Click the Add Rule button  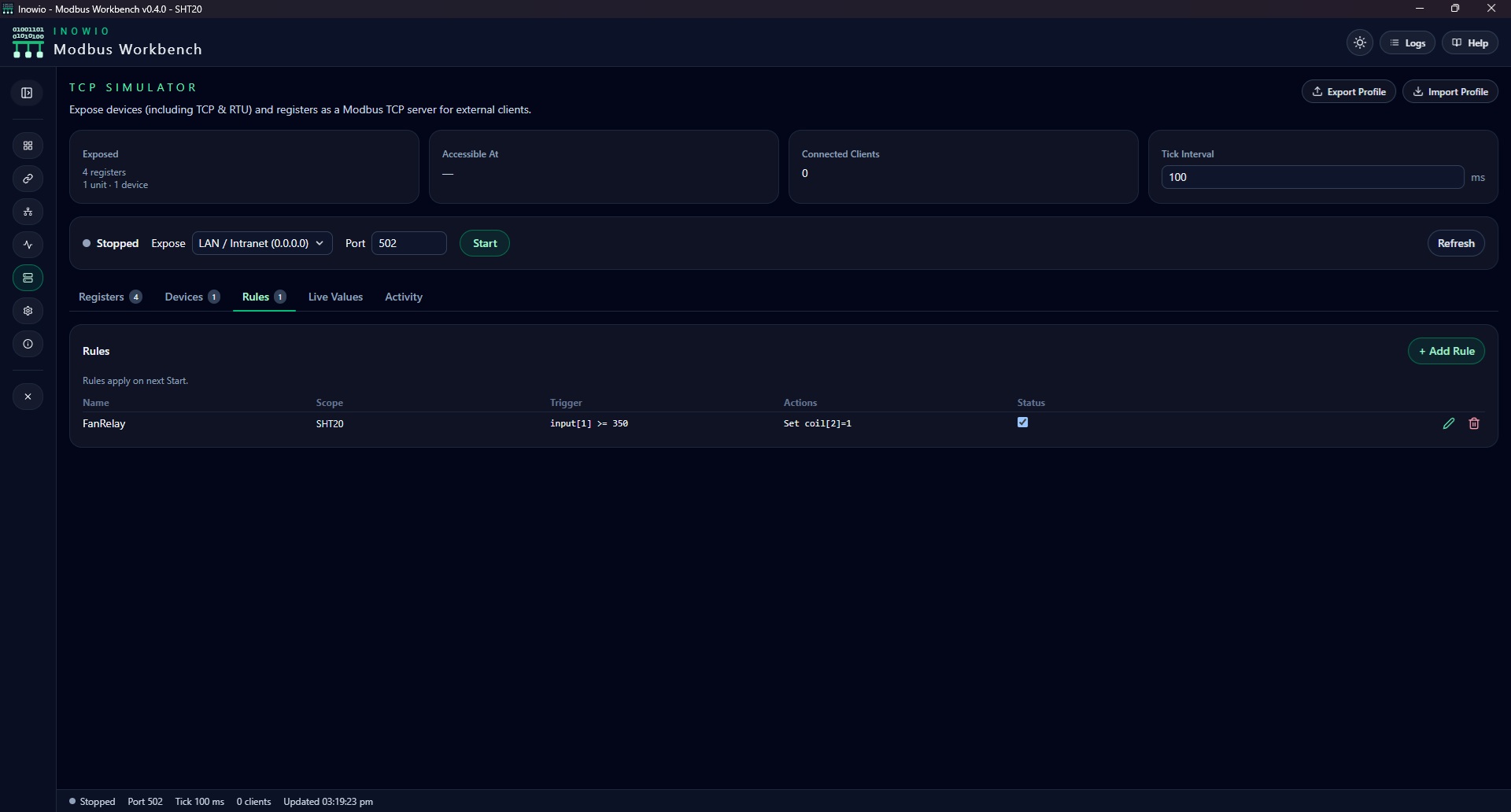click(x=1446, y=351)
